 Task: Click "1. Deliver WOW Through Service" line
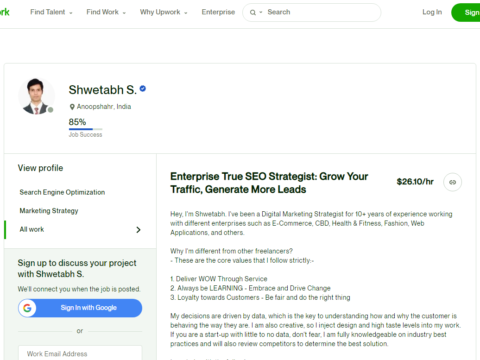219,279
